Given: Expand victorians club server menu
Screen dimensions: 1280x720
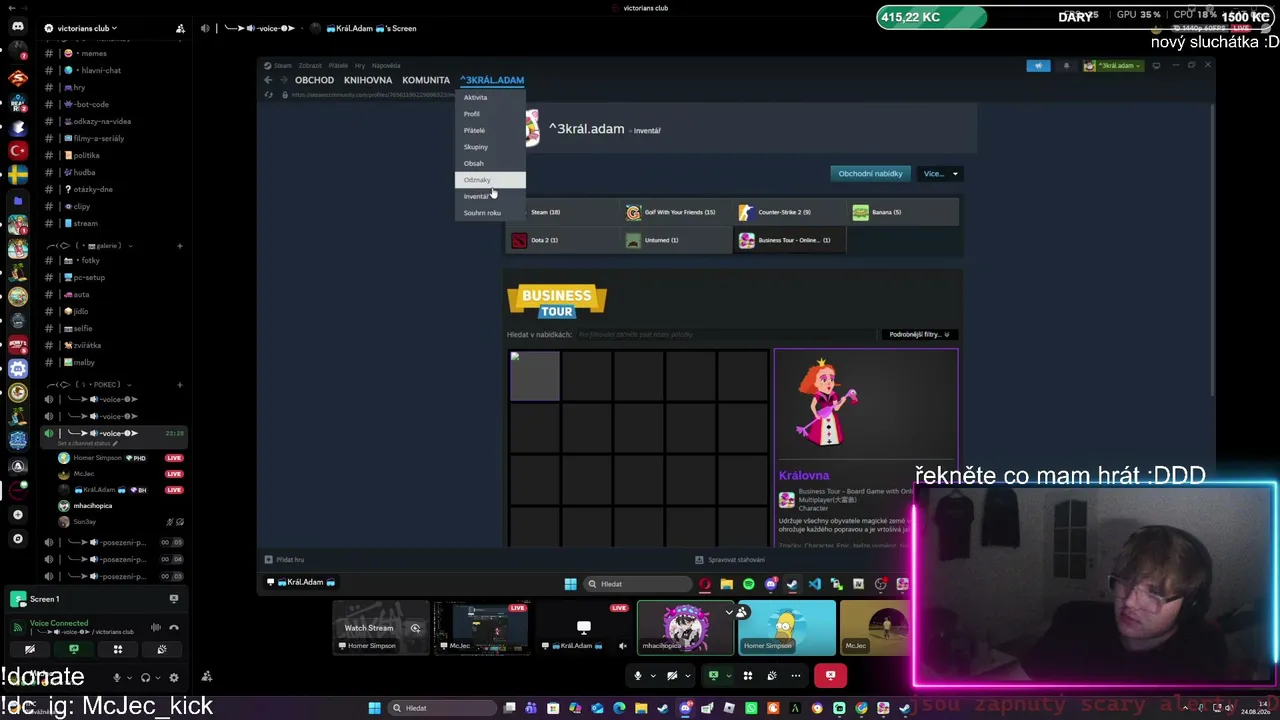Looking at the screenshot, I should click(86, 28).
